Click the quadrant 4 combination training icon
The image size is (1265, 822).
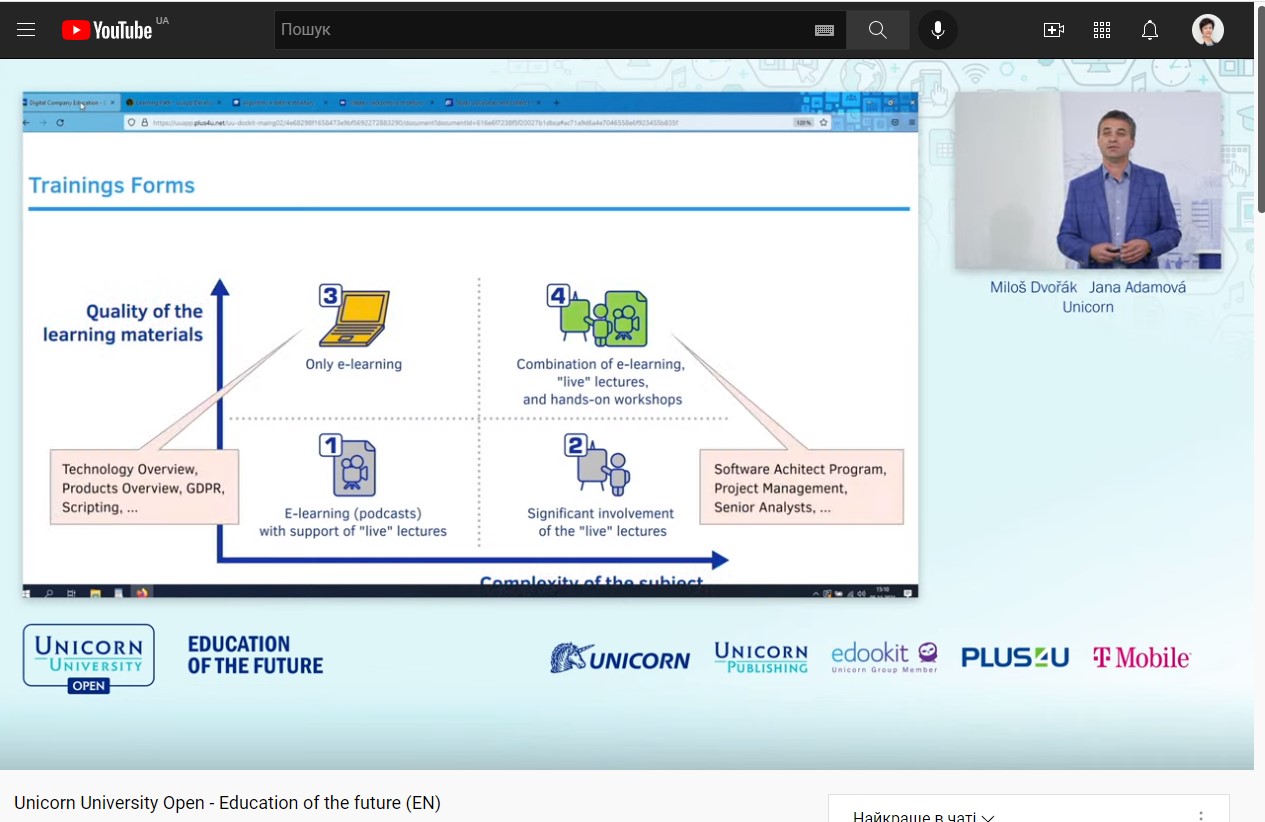(x=598, y=316)
